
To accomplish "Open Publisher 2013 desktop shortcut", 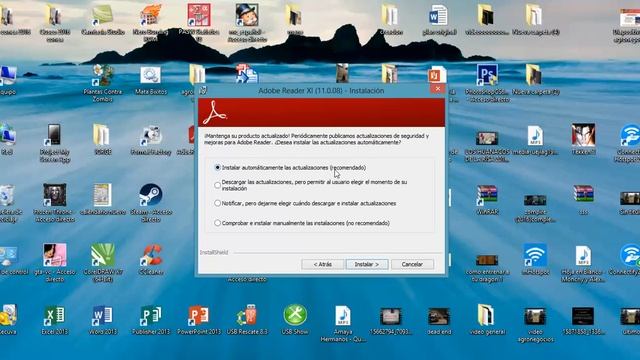I will click(151, 320).
